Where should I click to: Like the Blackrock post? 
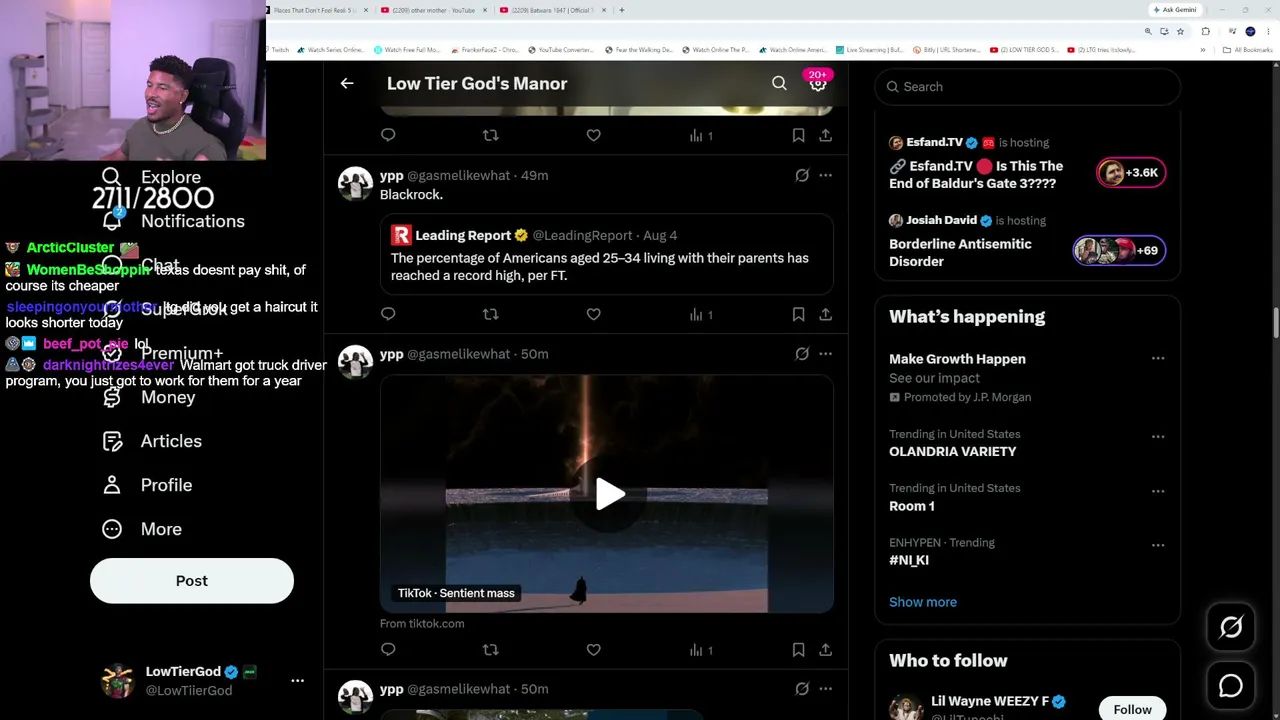pyautogui.click(x=593, y=314)
